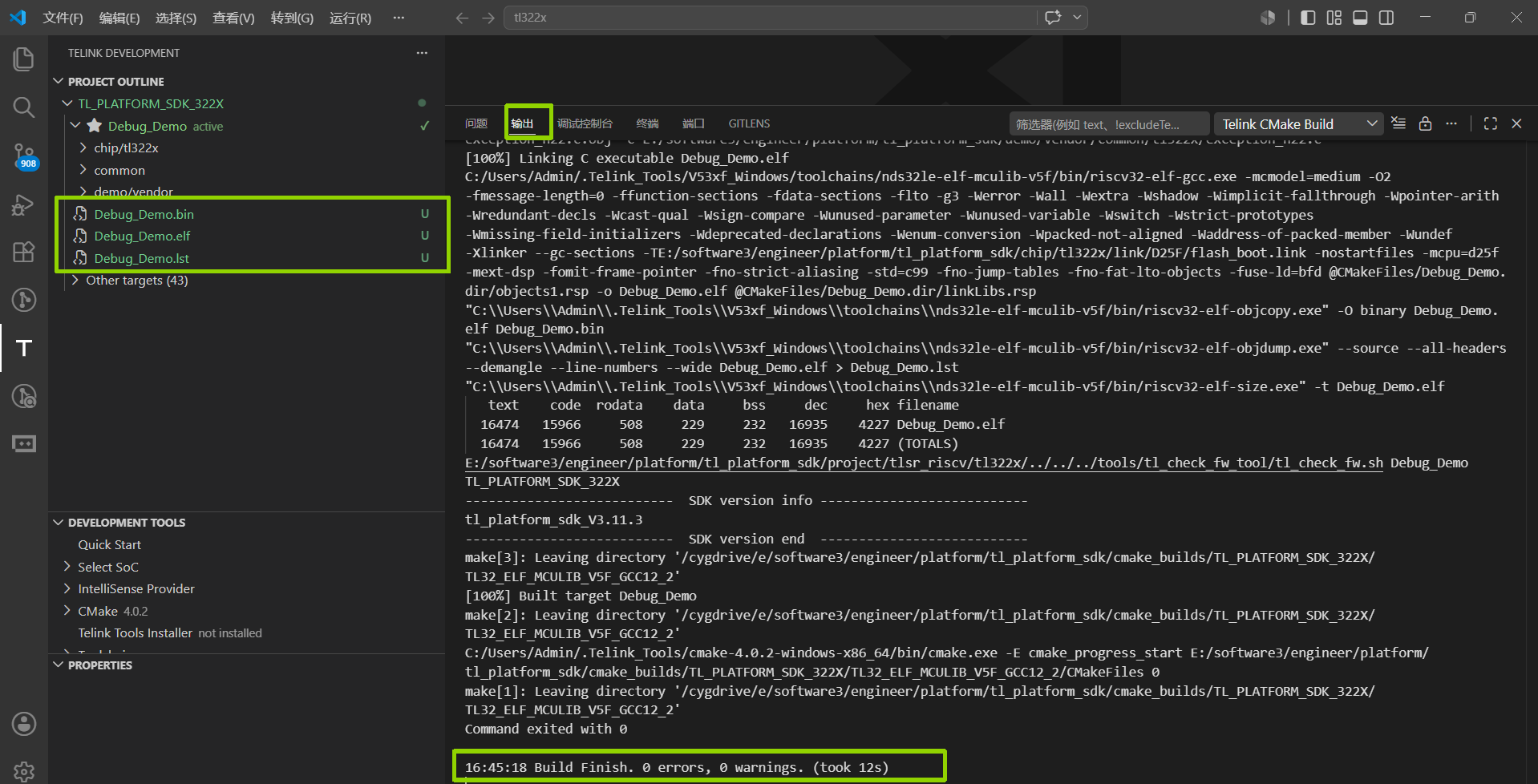Select the Debug_Demo.elf file
This screenshot has height=784, width=1538.
[142, 236]
